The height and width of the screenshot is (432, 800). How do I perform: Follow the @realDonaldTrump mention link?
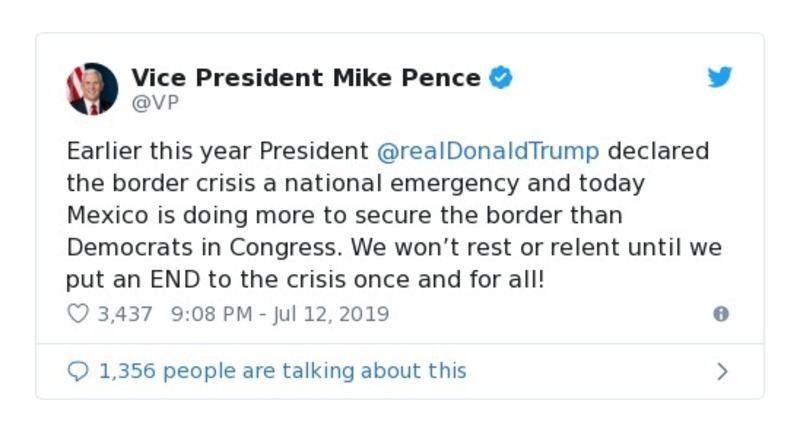click(x=489, y=152)
